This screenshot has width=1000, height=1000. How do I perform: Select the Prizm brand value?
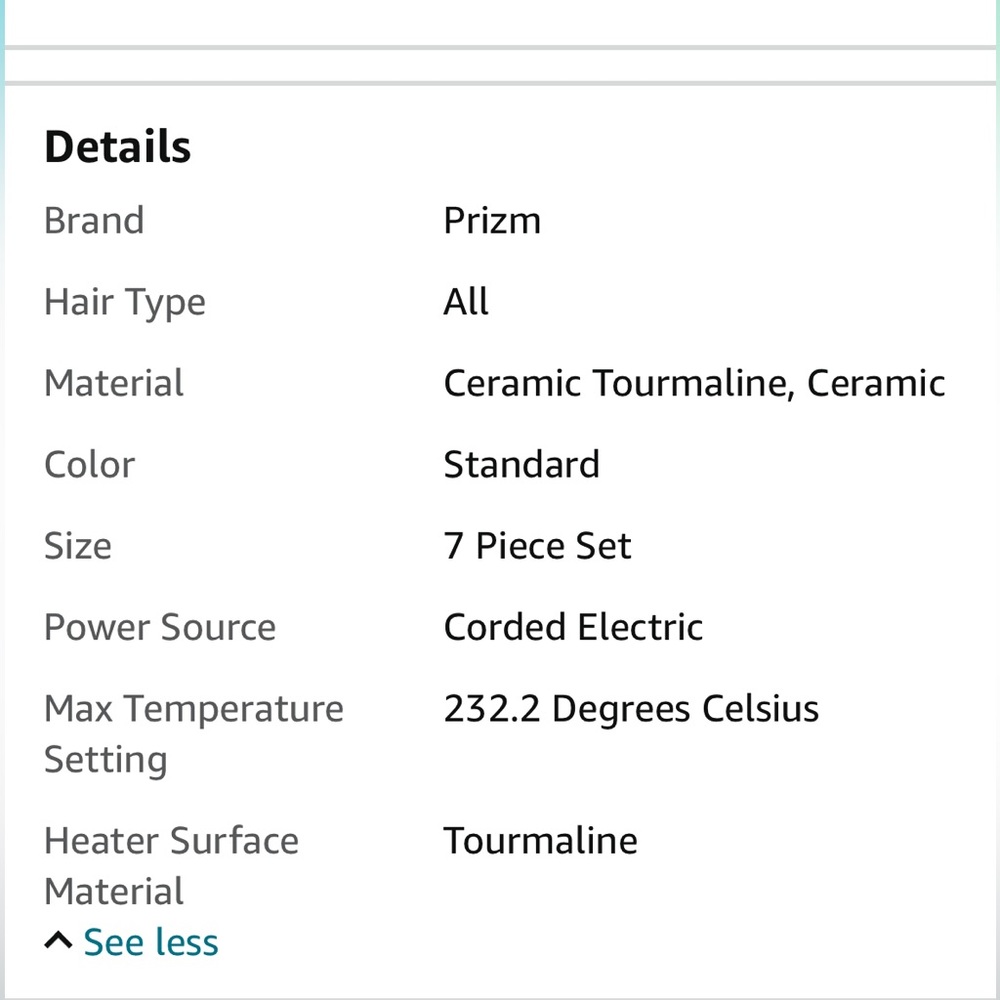[492, 221]
